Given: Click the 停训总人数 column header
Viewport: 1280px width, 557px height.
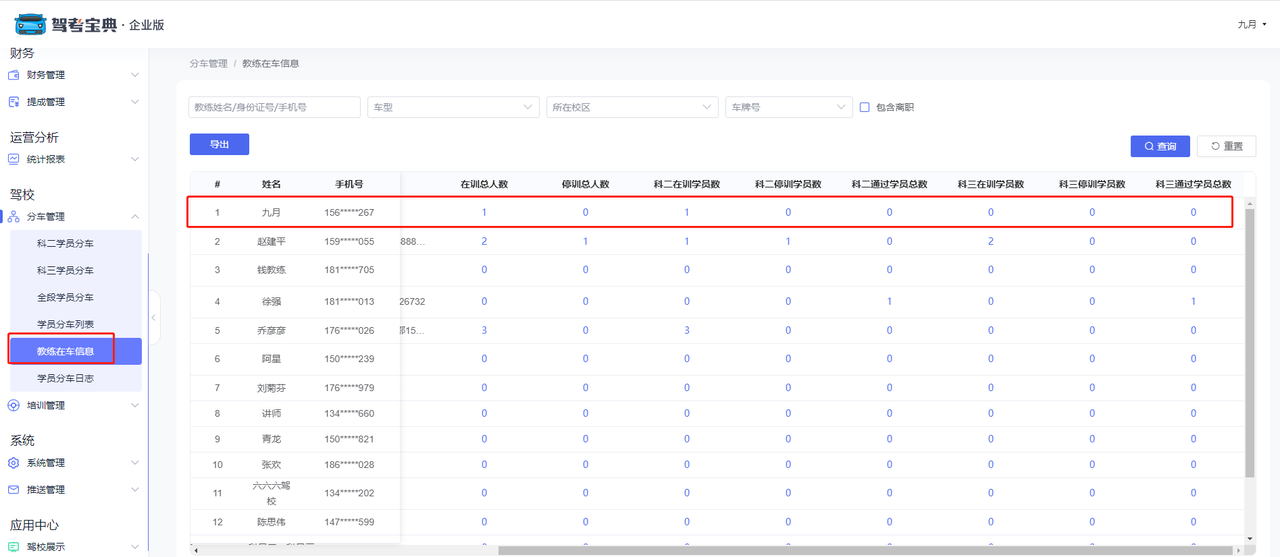Looking at the screenshot, I should 585,184.
